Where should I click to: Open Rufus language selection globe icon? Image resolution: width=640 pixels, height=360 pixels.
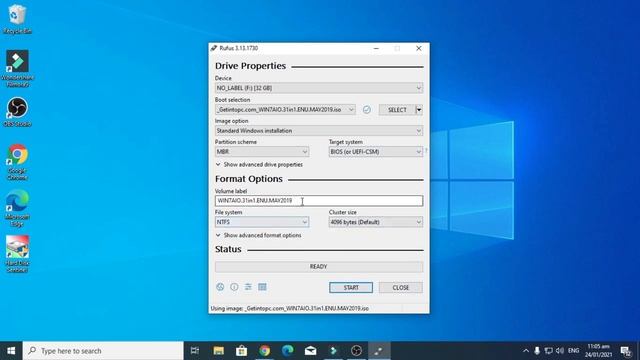(220, 287)
